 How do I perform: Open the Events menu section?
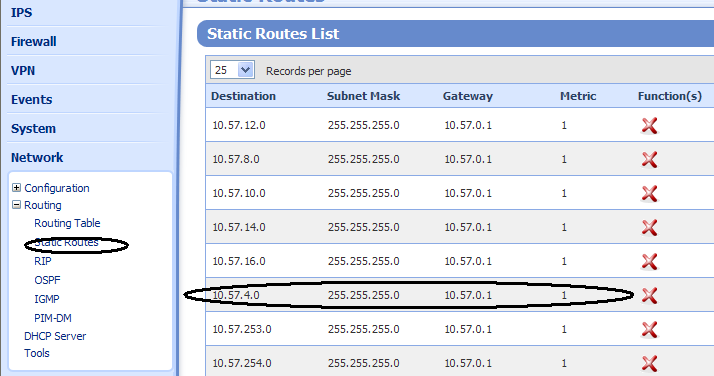click(31, 100)
